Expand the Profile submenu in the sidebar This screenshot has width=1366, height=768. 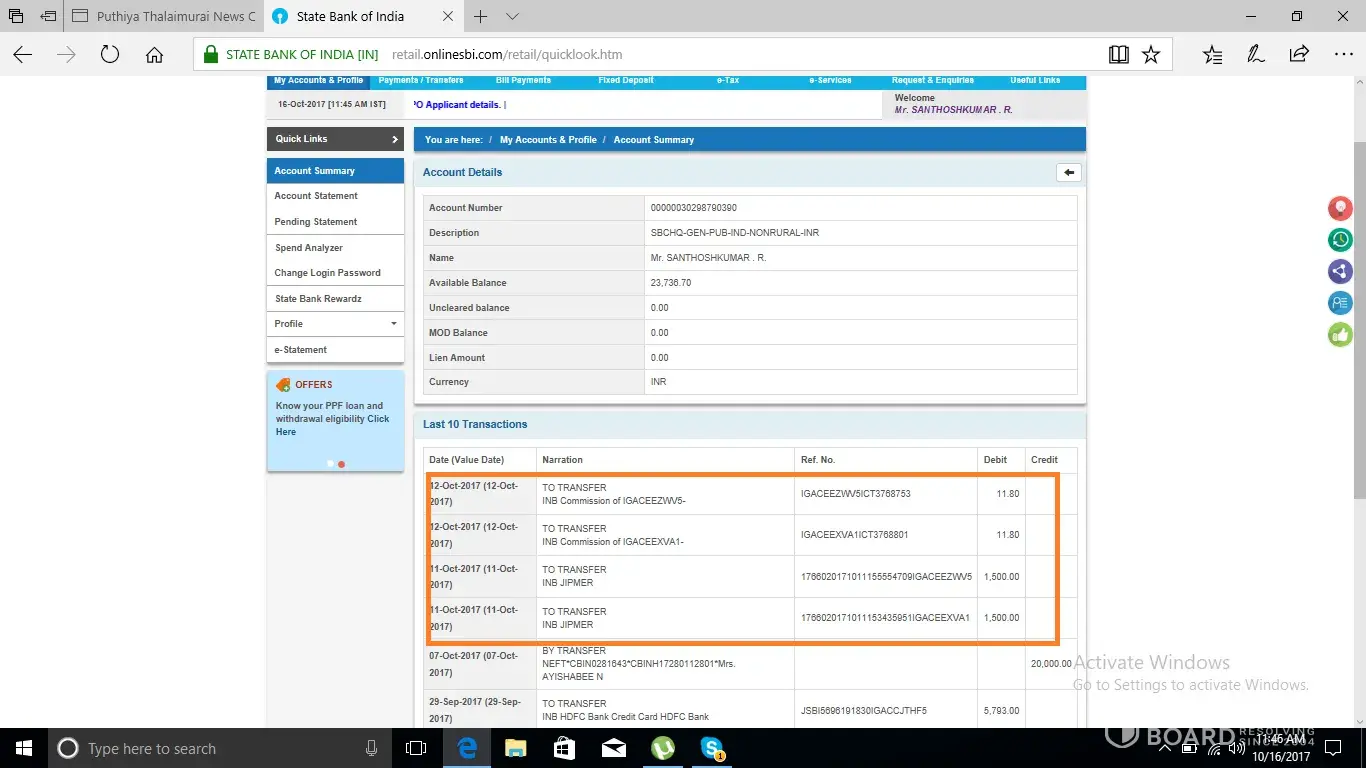[x=393, y=324]
